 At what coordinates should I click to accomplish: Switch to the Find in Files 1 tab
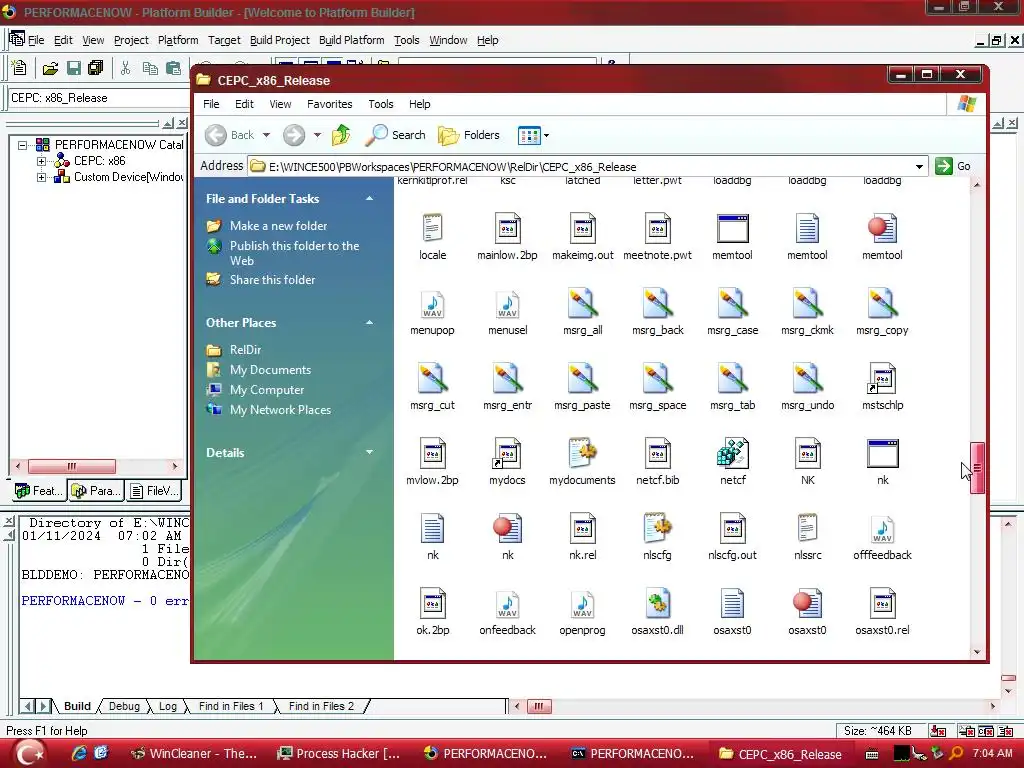231,706
